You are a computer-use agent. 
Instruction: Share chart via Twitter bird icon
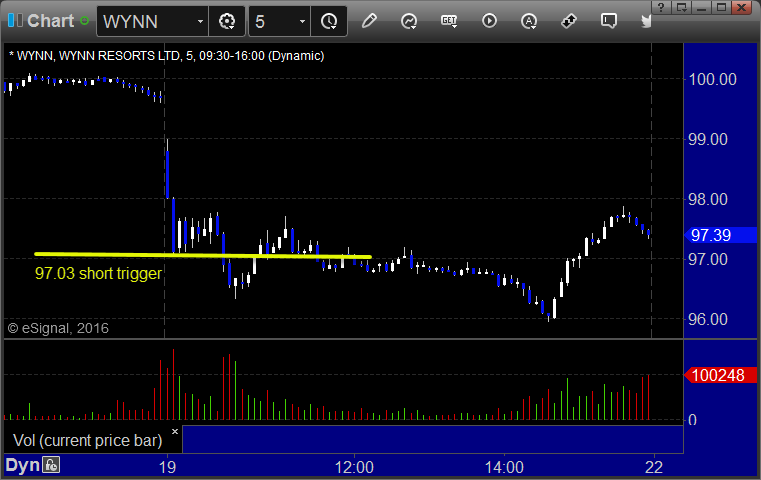pyautogui.click(x=646, y=21)
